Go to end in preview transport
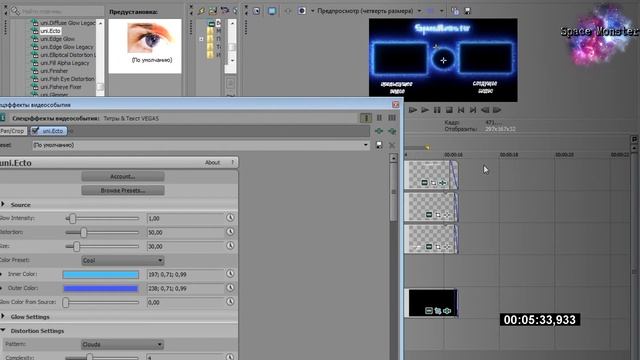The image size is (640, 360). (x=473, y=110)
